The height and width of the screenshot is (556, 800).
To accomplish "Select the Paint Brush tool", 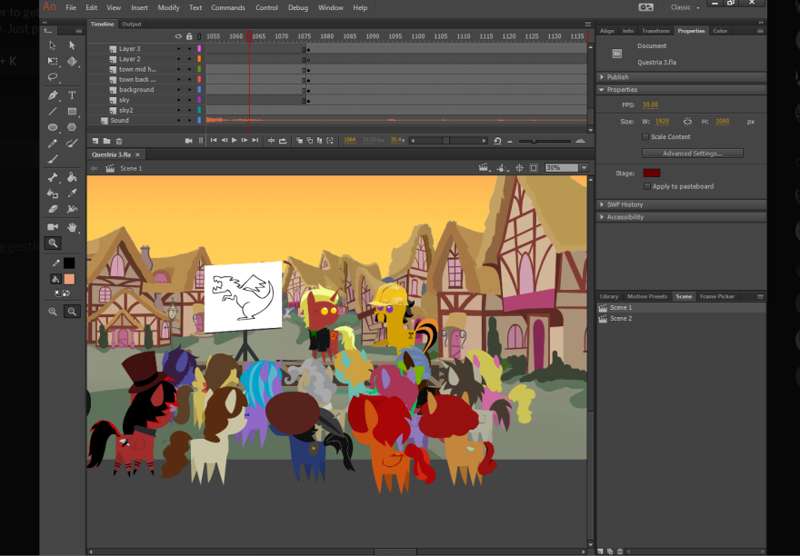I will tap(72, 143).
